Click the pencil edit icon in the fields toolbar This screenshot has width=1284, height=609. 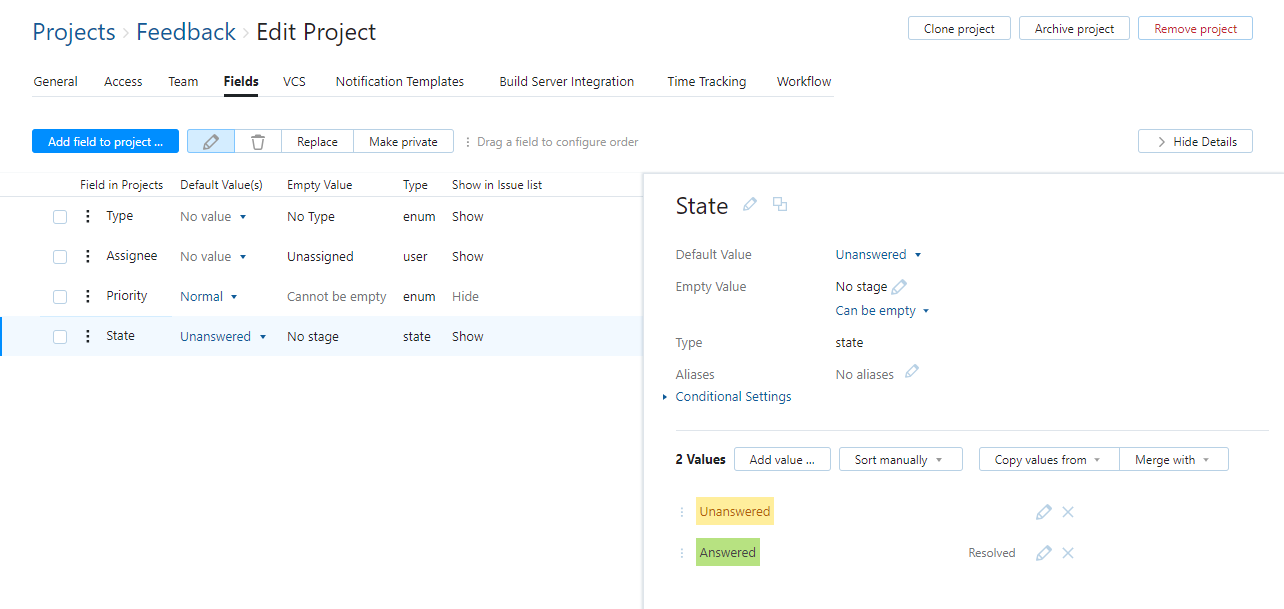211,142
